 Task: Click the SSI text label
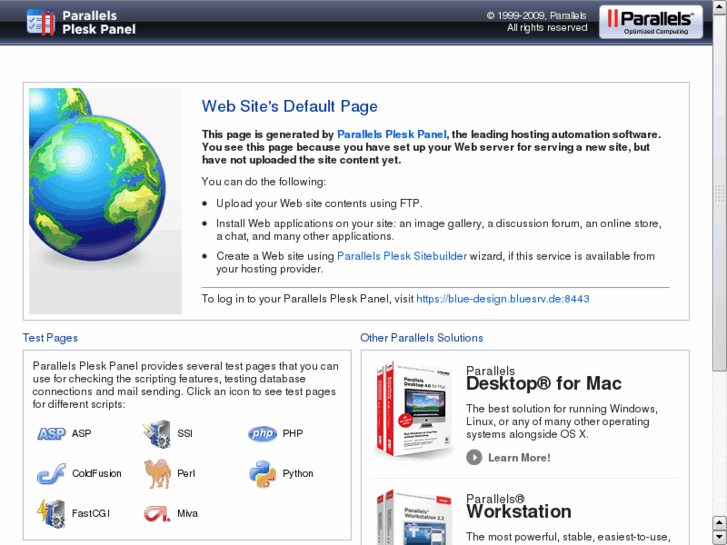coord(185,434)
